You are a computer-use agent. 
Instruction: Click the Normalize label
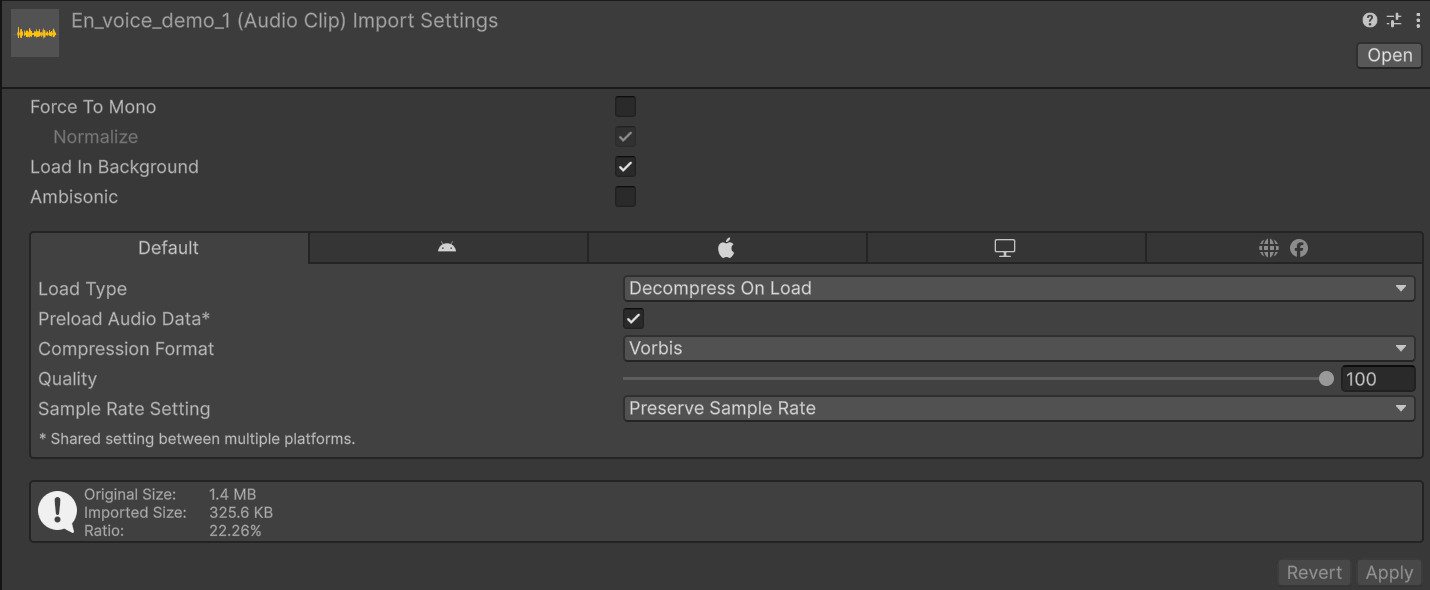[x=96, y=137]
